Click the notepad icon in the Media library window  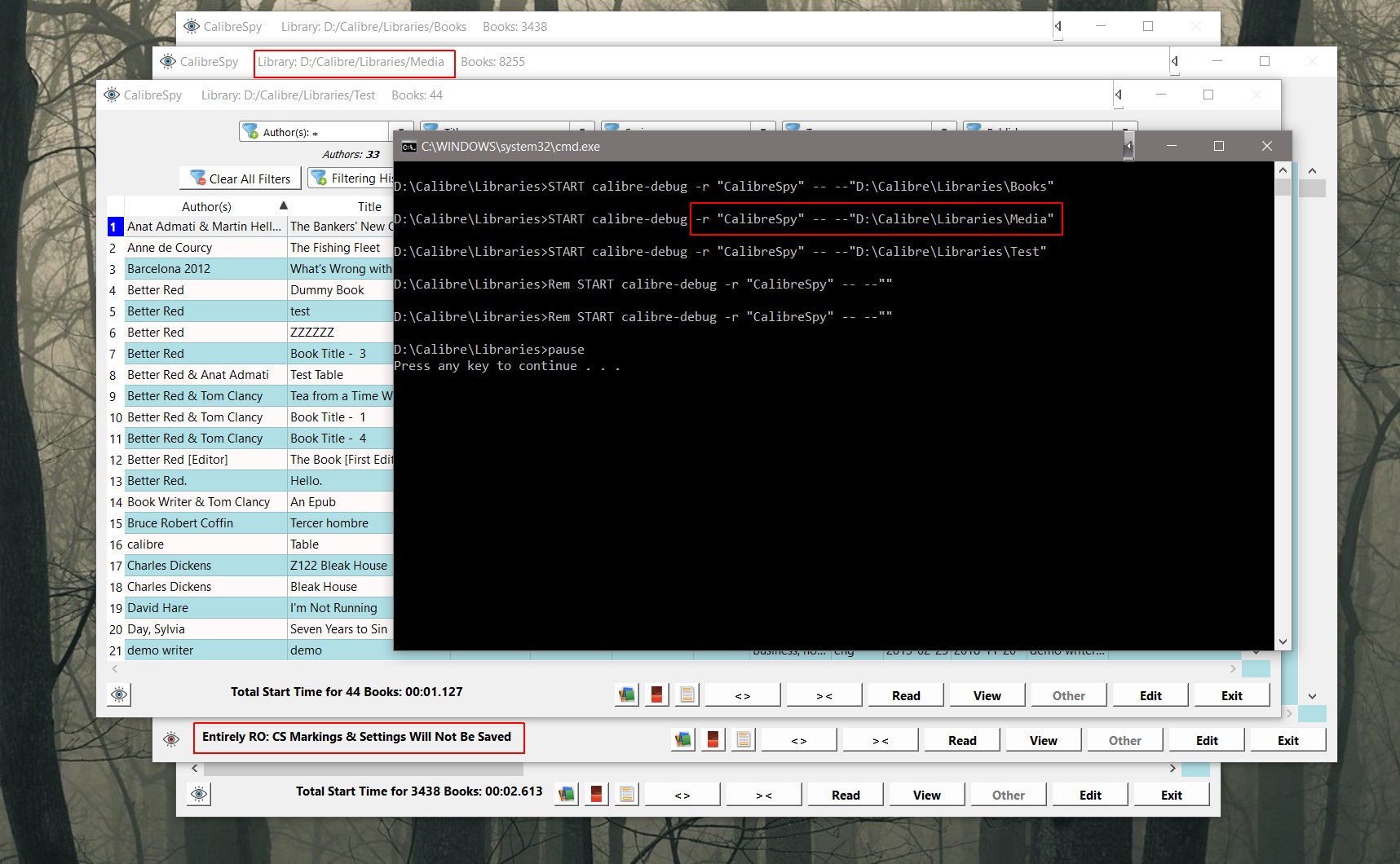pyautogui.click(x=744, y=739)
